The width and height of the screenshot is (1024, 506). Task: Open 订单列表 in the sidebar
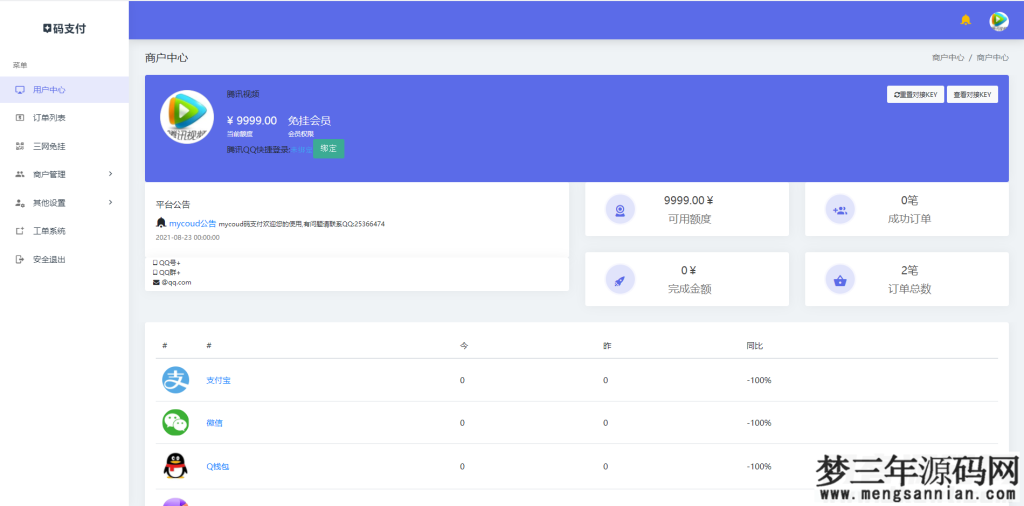pyautogui.click(x=49, y=118)
